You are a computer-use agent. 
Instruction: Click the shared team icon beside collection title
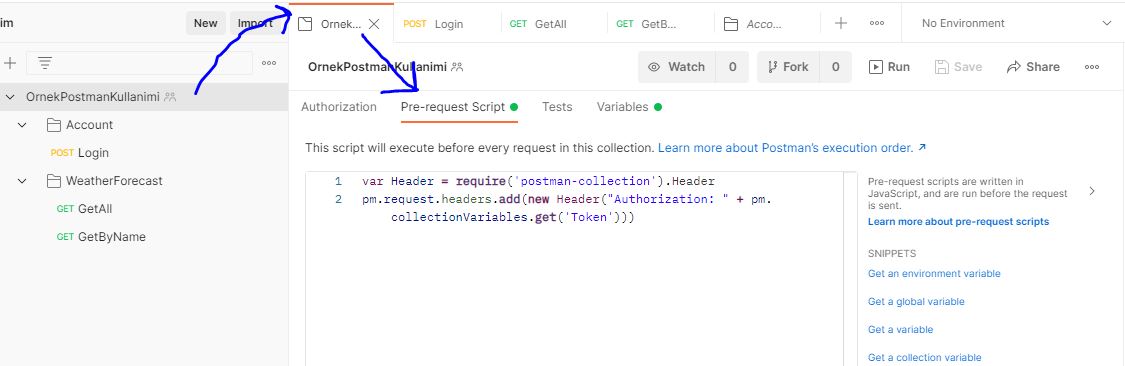coord(457,67)
